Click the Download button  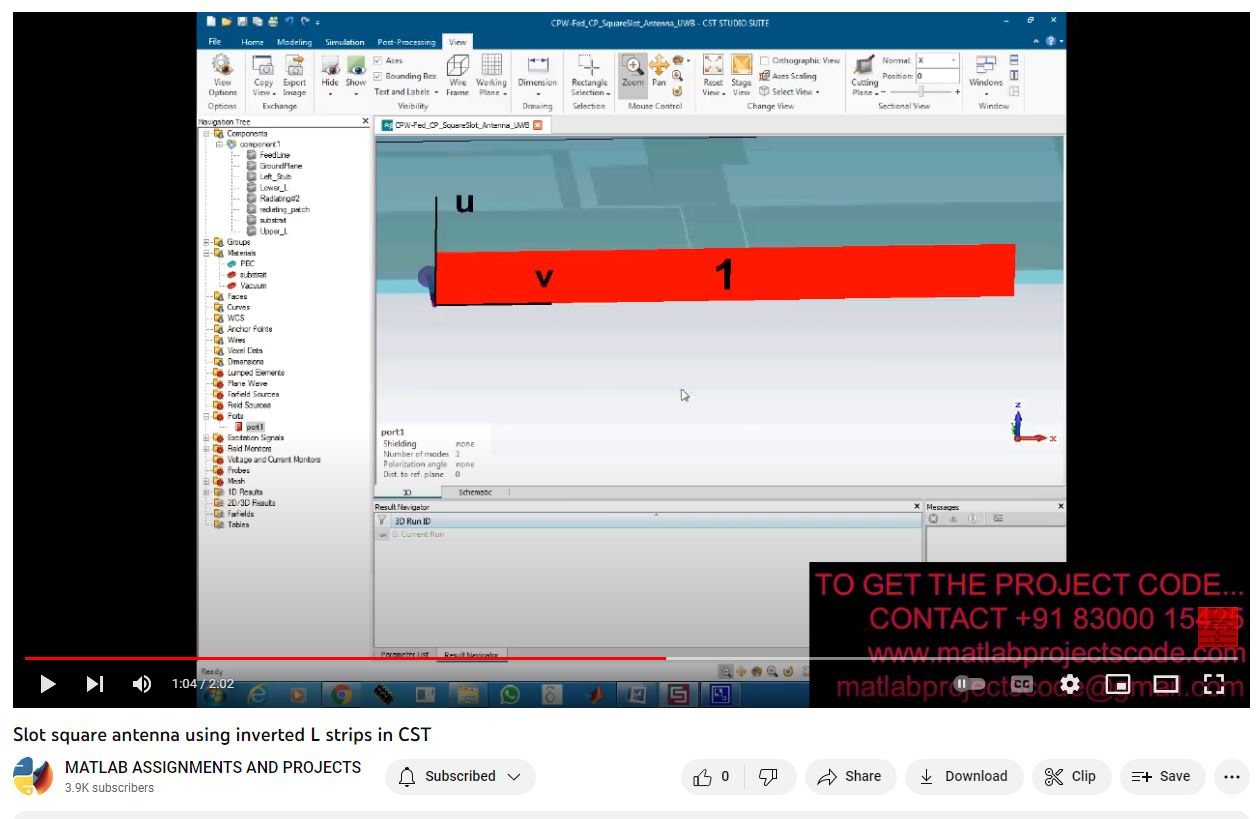pyautogui.click(x=963, y=776)
